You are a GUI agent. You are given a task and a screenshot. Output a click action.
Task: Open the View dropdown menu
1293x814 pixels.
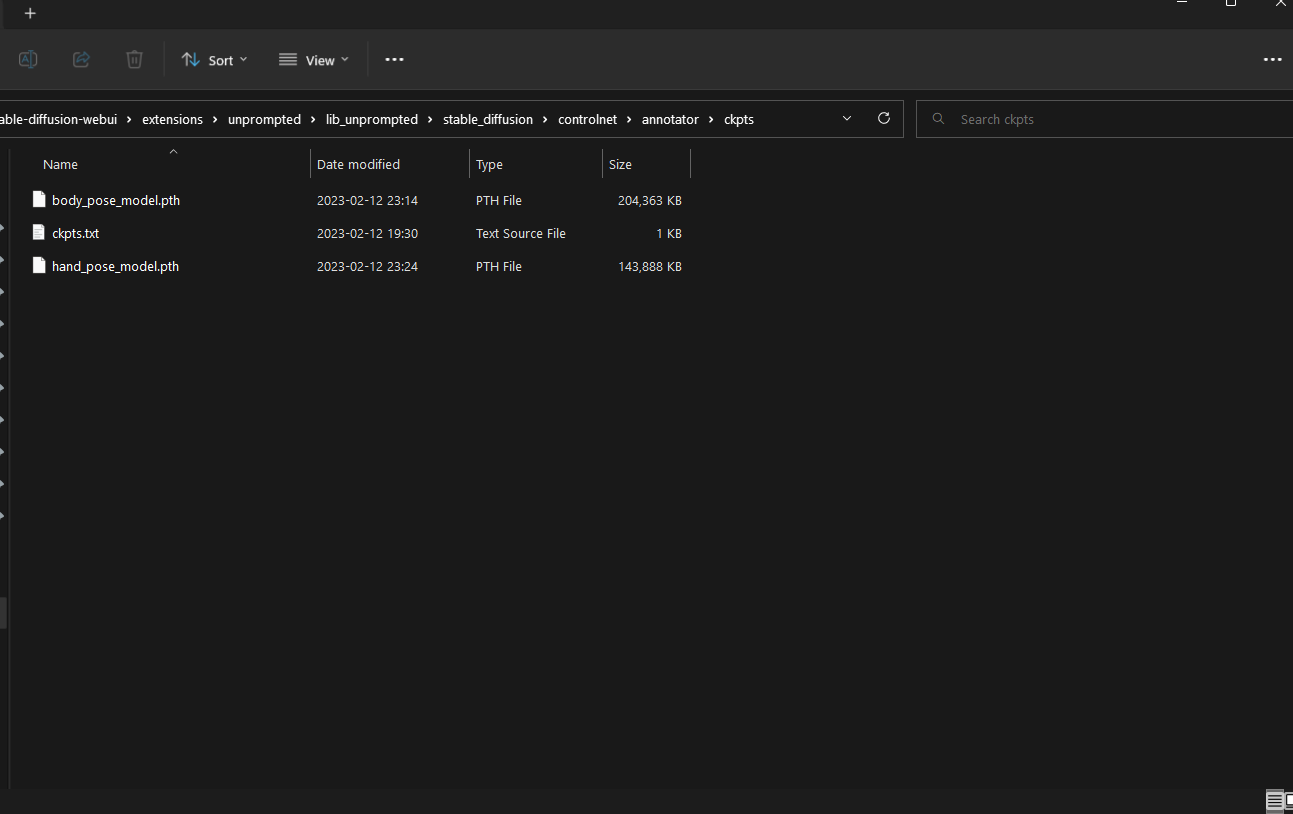(313, 60)
